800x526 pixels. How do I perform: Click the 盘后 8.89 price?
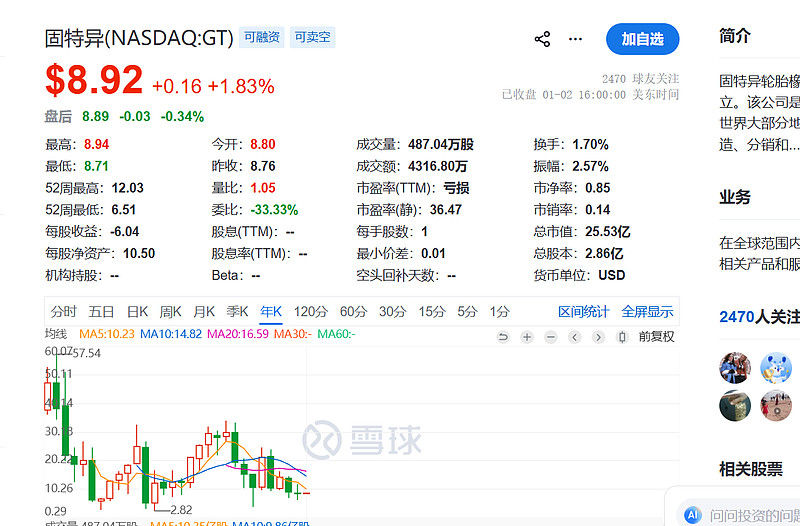tap(95, 116)
